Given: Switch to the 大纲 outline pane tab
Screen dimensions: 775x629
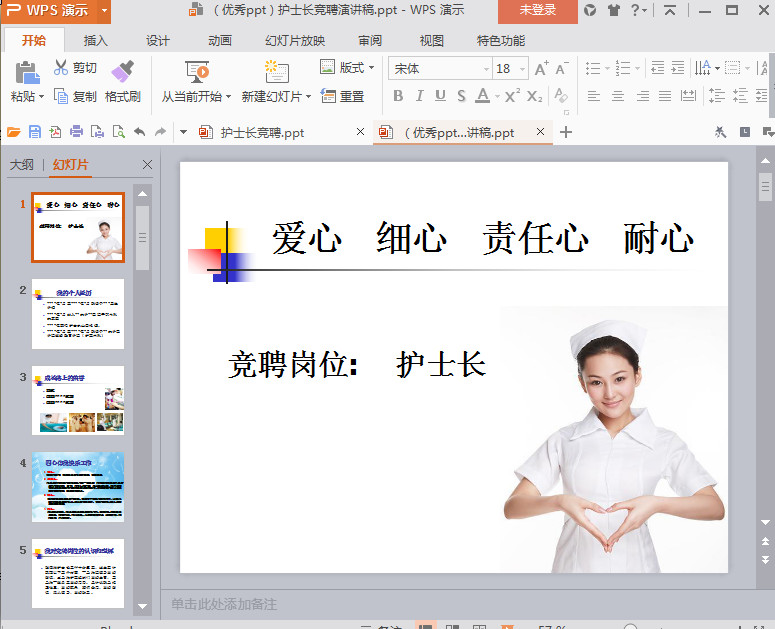Looking at the screenshot, I should click(x=22, y=165).
